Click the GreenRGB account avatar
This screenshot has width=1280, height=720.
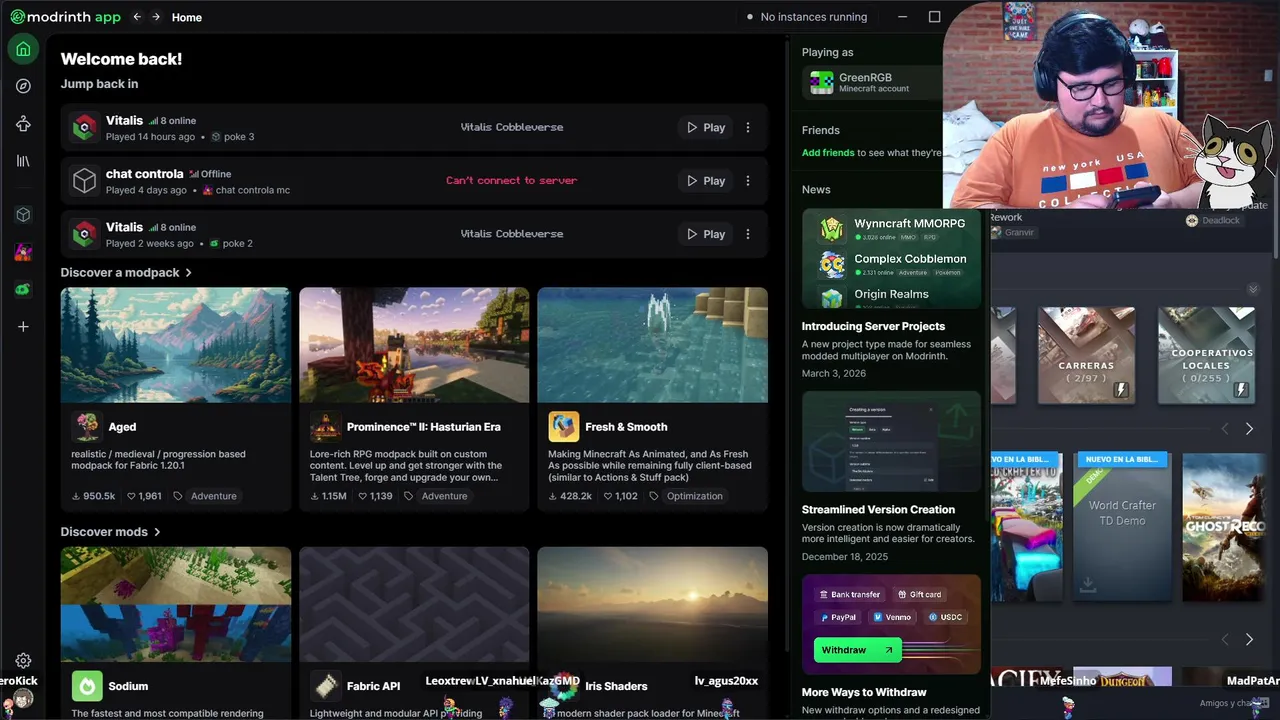click(822, 83)
